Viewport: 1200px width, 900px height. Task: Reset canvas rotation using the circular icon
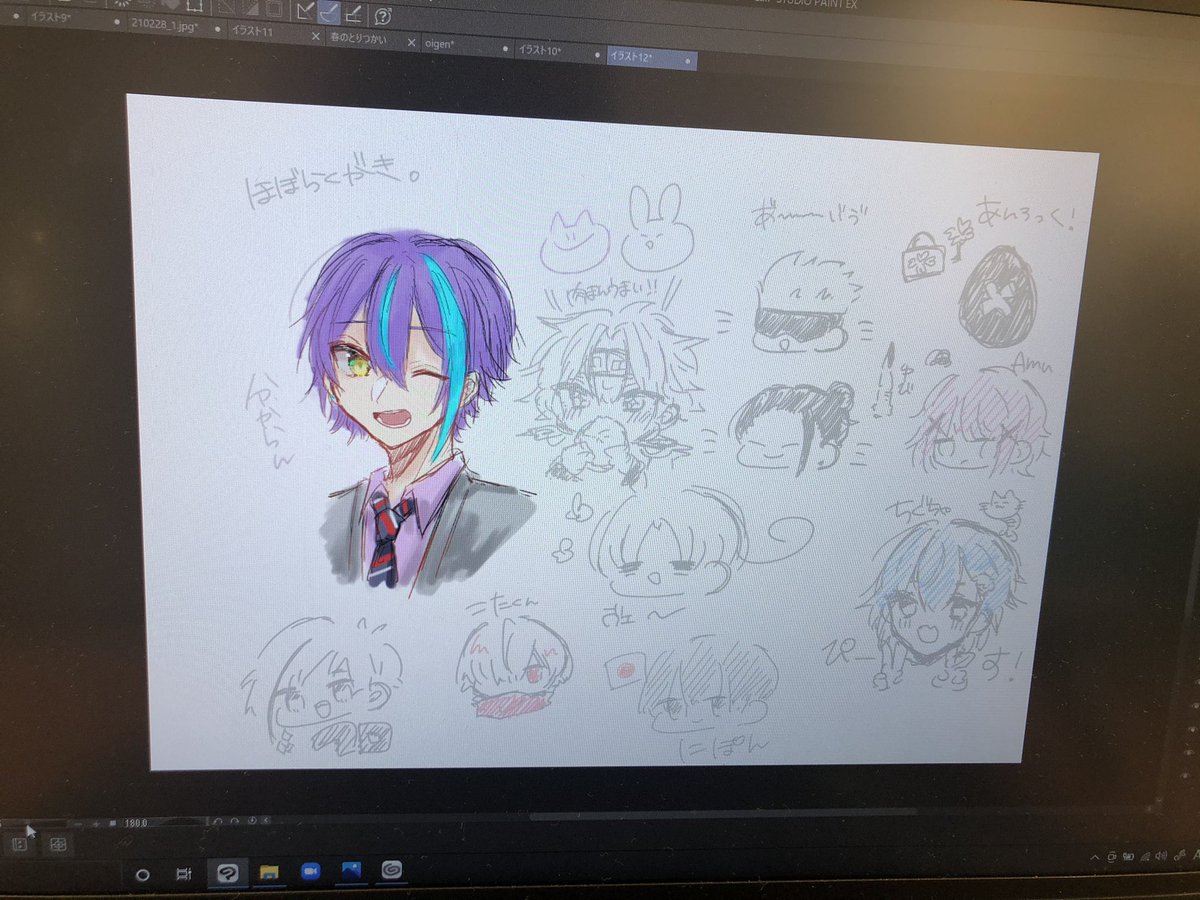point(252,820)
